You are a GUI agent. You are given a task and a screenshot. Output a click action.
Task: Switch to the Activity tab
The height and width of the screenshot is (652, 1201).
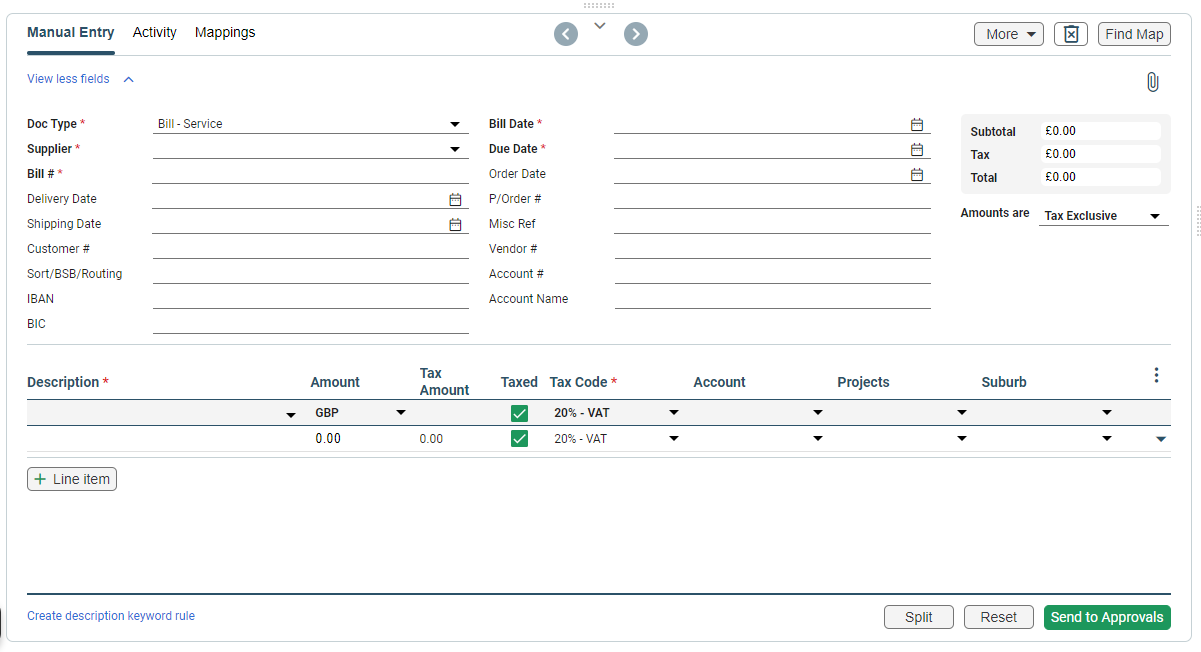pos(154,33)
